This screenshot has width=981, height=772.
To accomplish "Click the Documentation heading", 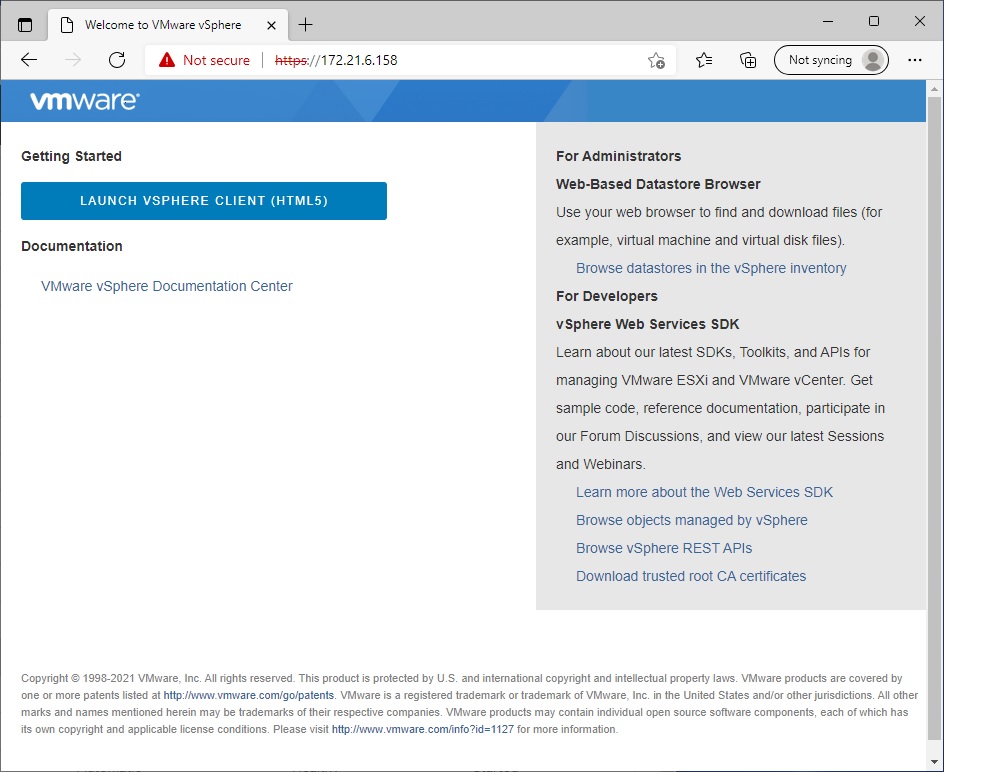I will coord(72,246).
